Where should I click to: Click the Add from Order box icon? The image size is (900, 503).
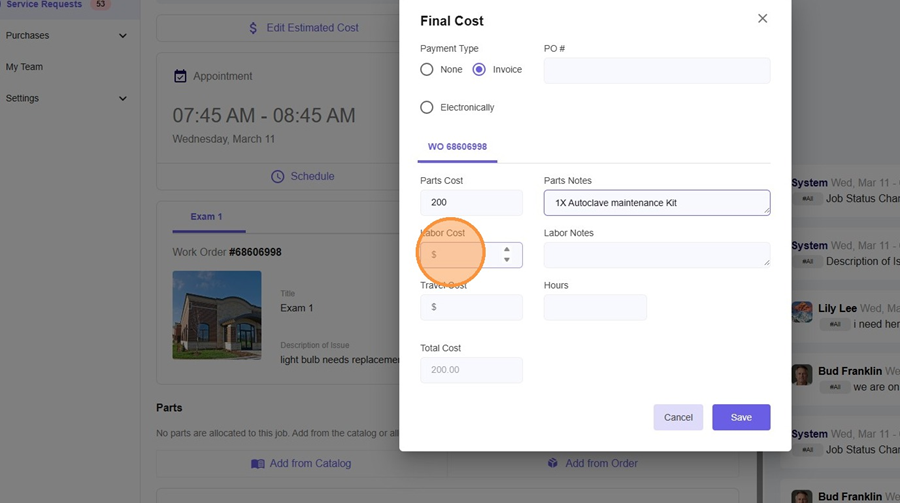(552, 464)
